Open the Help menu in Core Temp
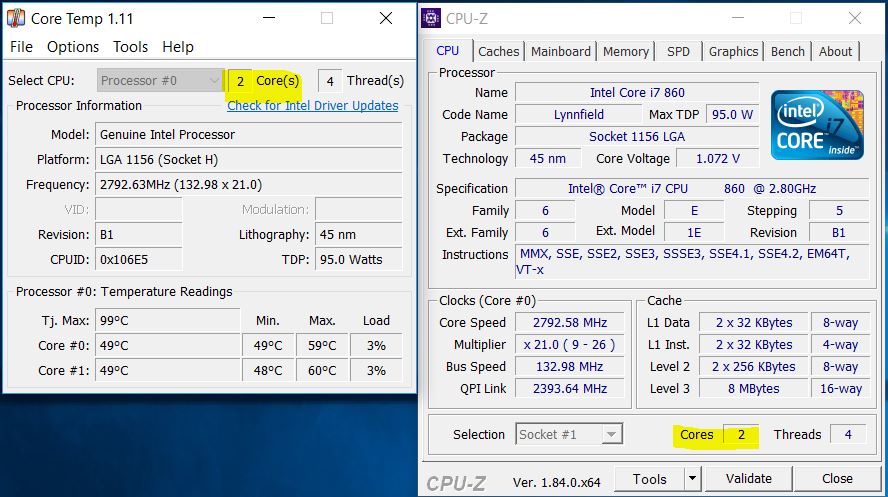This screenshot has width=888, height=497. (x=178, y=46)
